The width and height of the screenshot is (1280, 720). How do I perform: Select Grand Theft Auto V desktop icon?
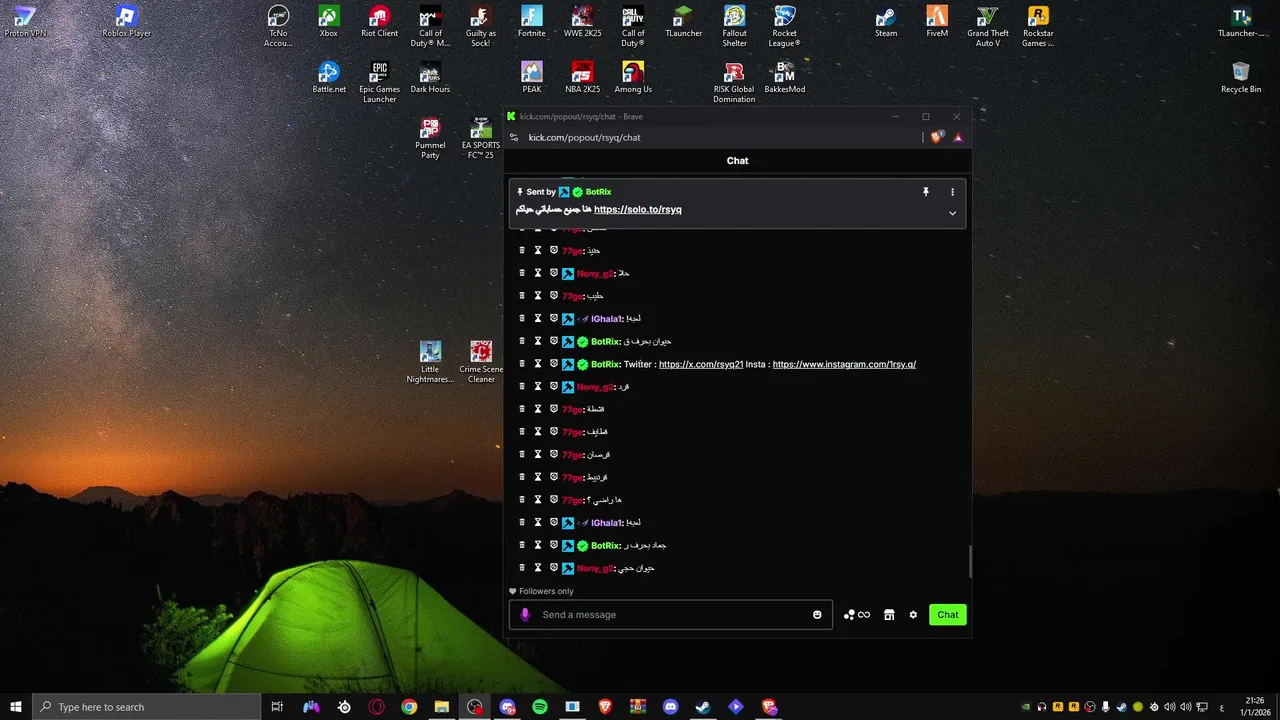click(988, 26)
